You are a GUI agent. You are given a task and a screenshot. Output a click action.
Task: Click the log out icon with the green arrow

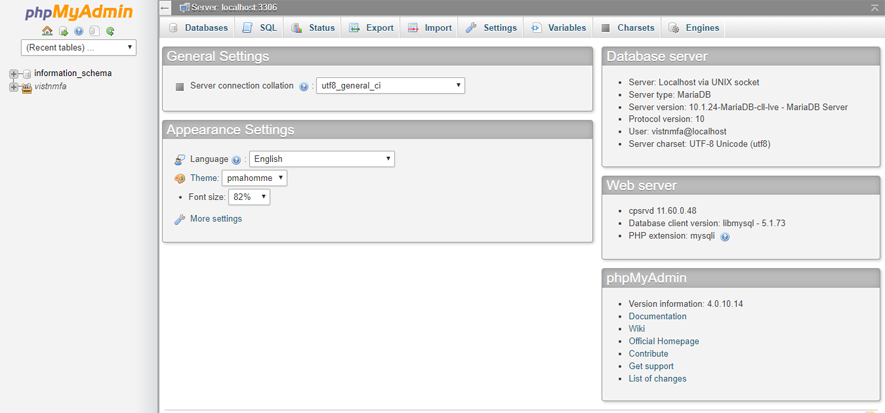point(64,31)
